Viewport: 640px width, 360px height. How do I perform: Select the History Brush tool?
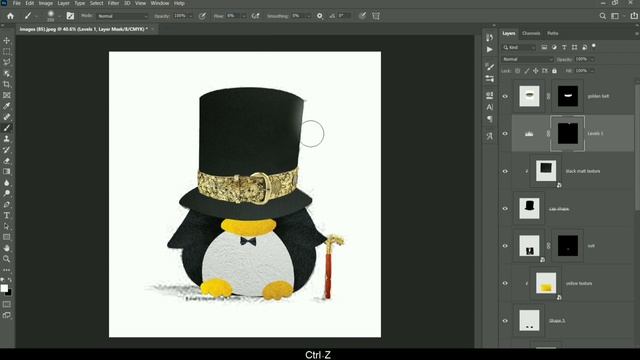tap(7, 150)
